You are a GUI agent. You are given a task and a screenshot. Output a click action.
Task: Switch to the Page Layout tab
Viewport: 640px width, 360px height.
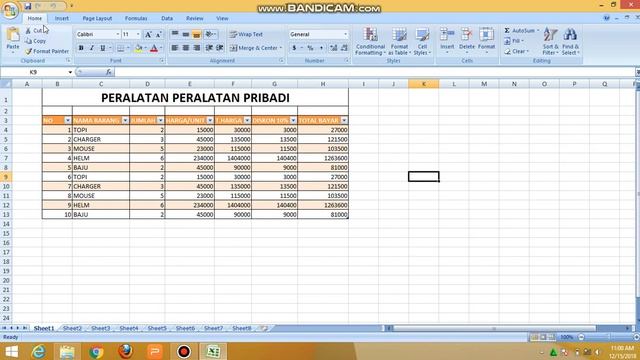97,18
